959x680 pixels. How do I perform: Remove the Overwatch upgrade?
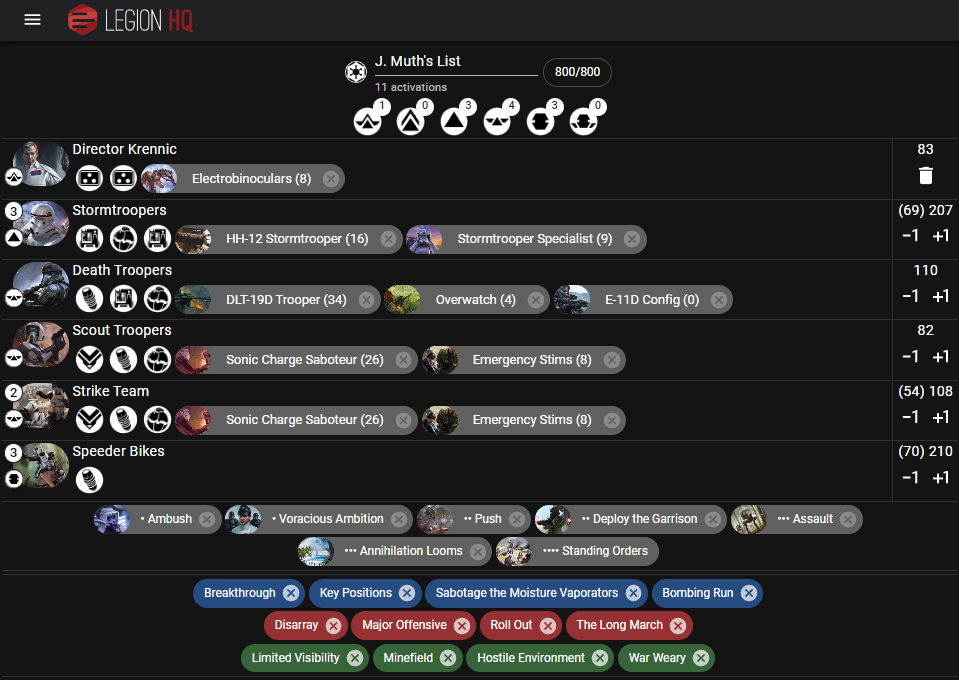tap(536, 300)
